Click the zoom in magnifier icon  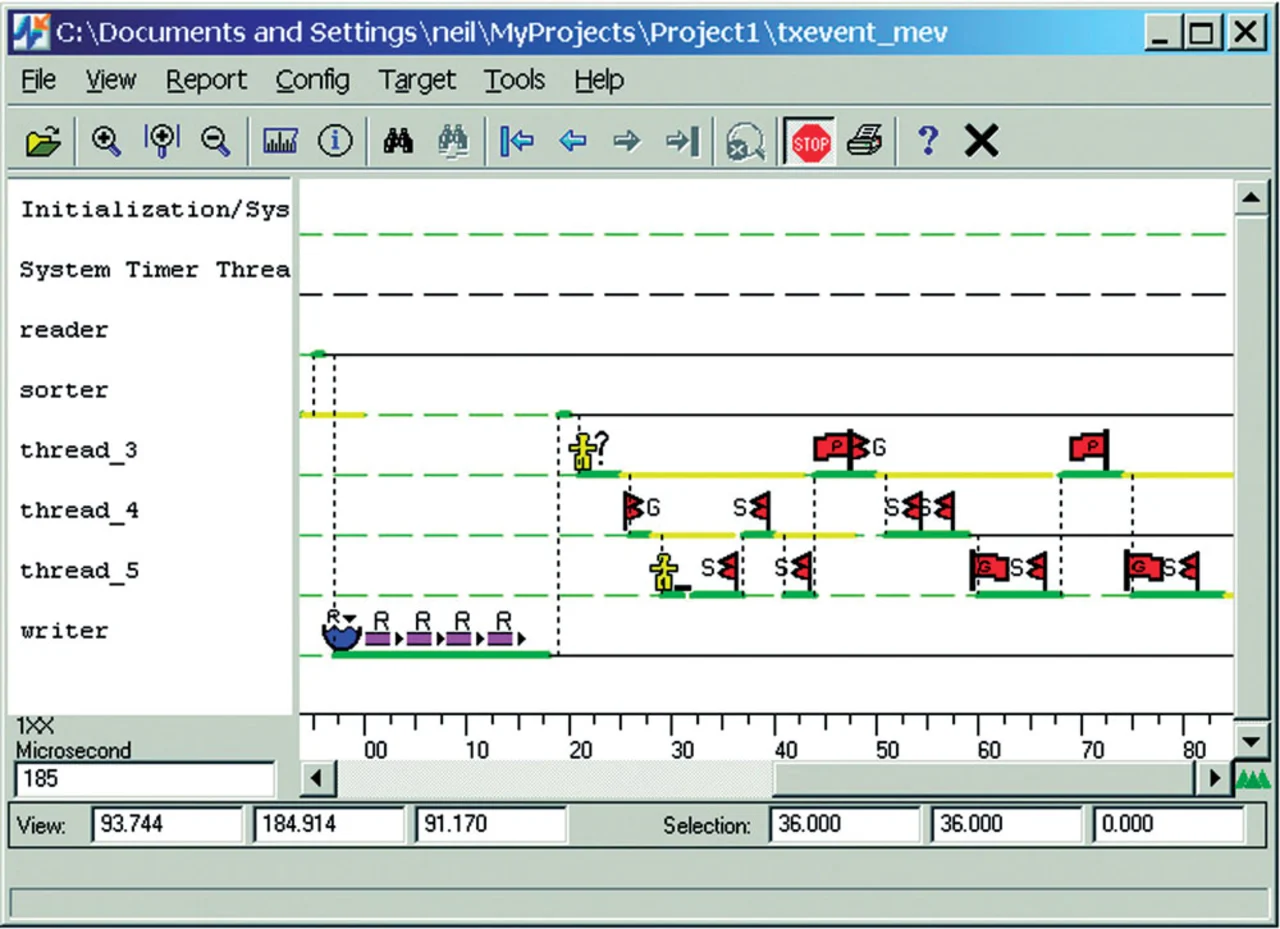[x=106, y=142]
